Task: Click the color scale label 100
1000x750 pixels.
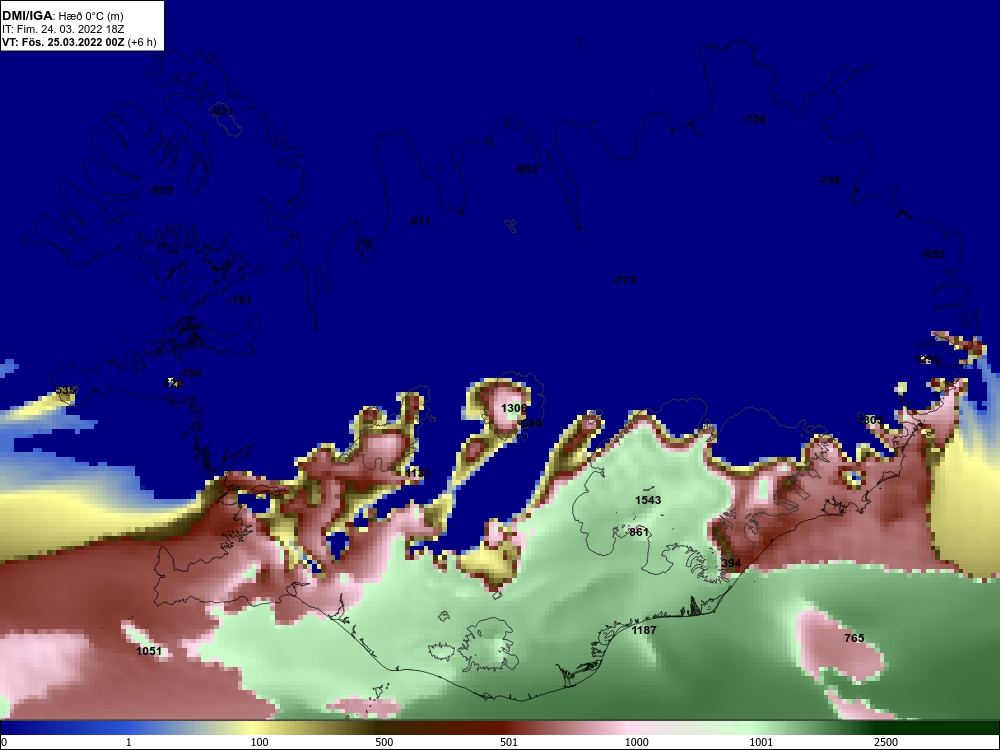Action: pyautogui.click(x=259, y=742)
